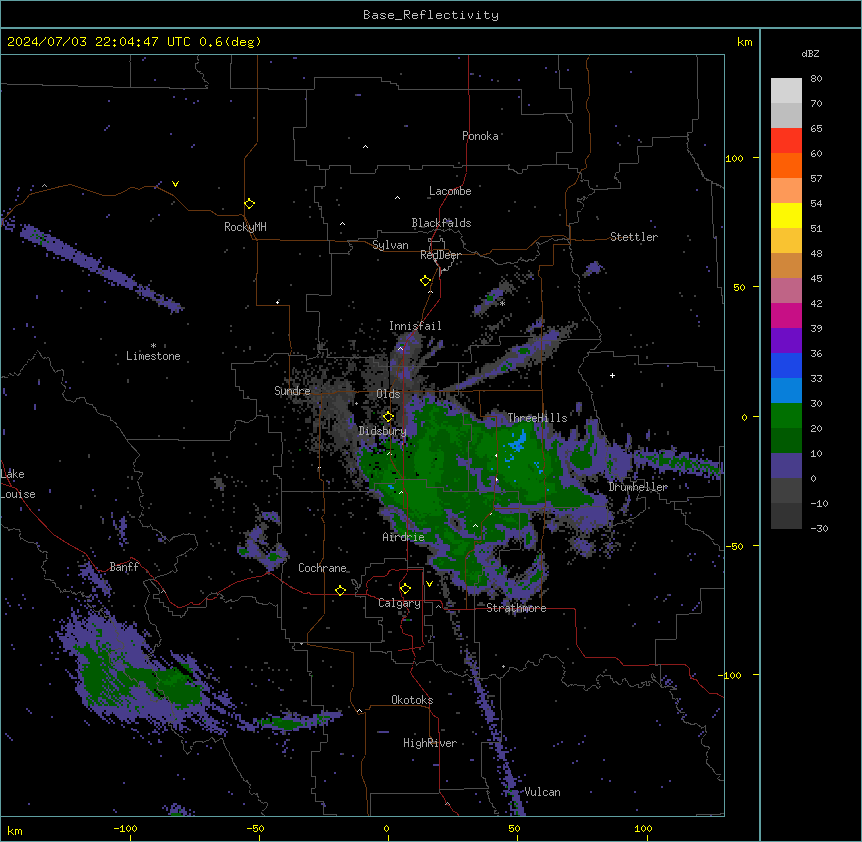Click the yellow marker south of Cochrane
This screenshot has width=862, height=842.
[x=340, y=590]
